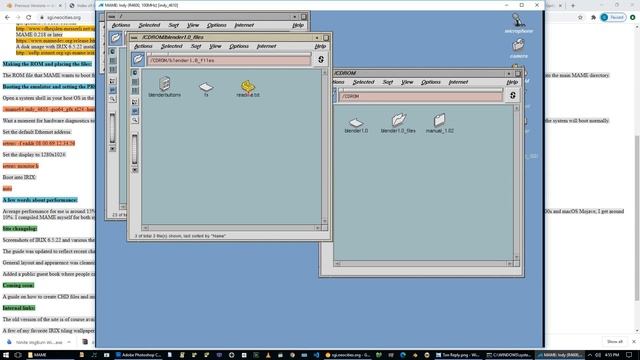Image resolution: width=640 pixels, height=360 pixels.
Task: Open Actions menu in root directory window
Action: tap(121, 25)
